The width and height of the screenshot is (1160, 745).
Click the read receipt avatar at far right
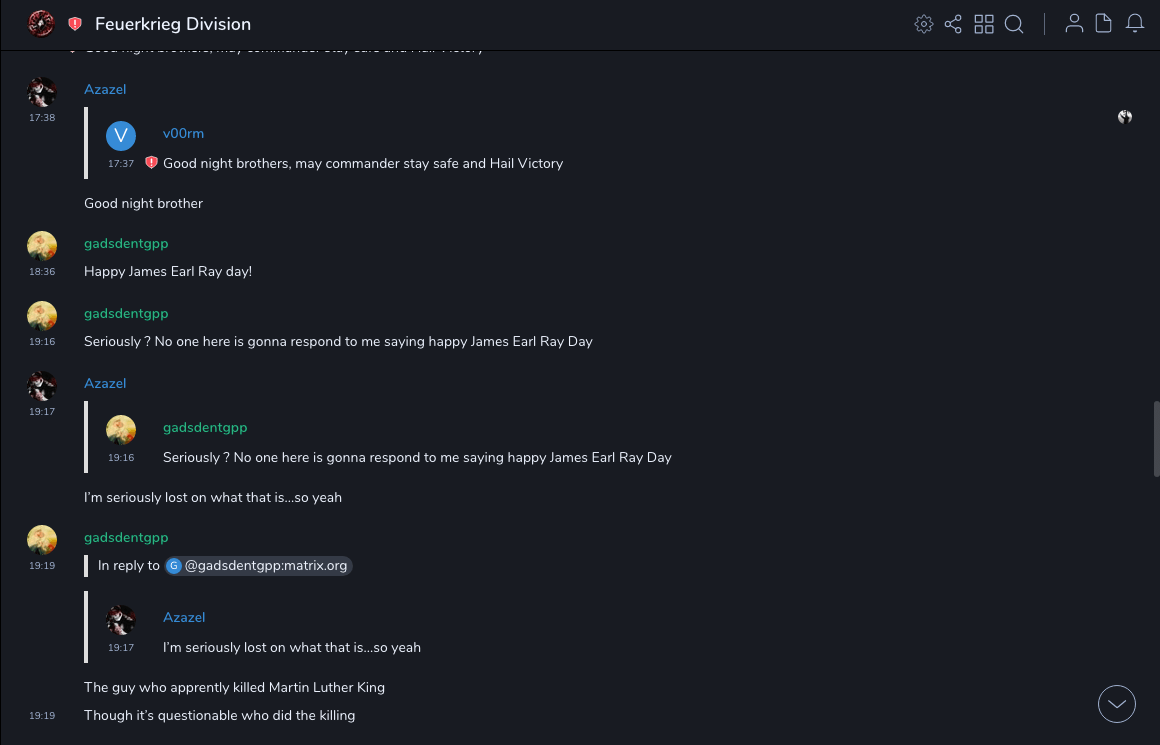point(1125,117)
